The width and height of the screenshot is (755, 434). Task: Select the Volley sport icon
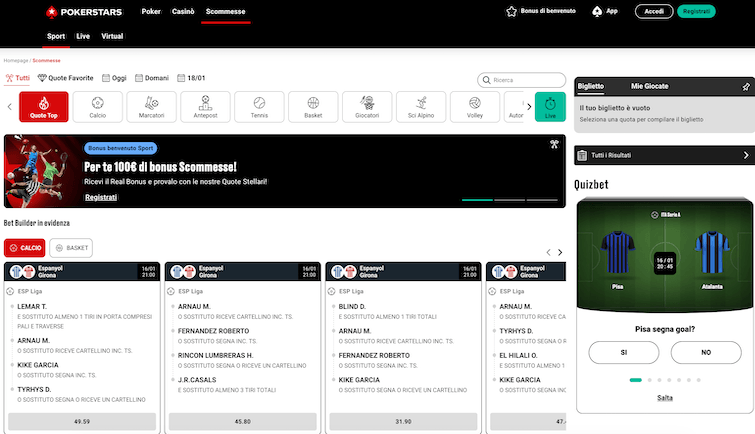click(x=475, y=107)
